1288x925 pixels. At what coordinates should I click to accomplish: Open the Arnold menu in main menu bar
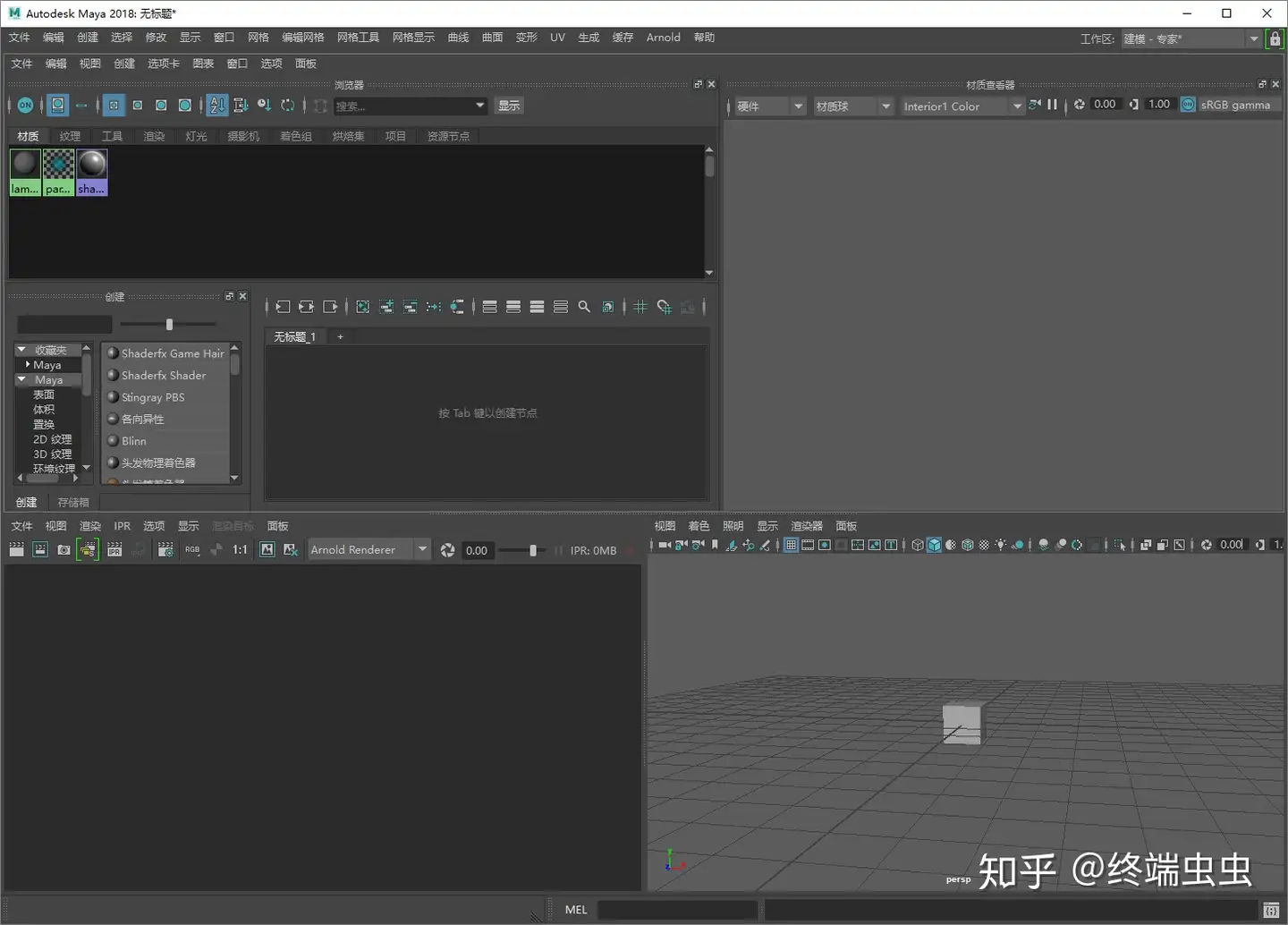pos(664,38)
